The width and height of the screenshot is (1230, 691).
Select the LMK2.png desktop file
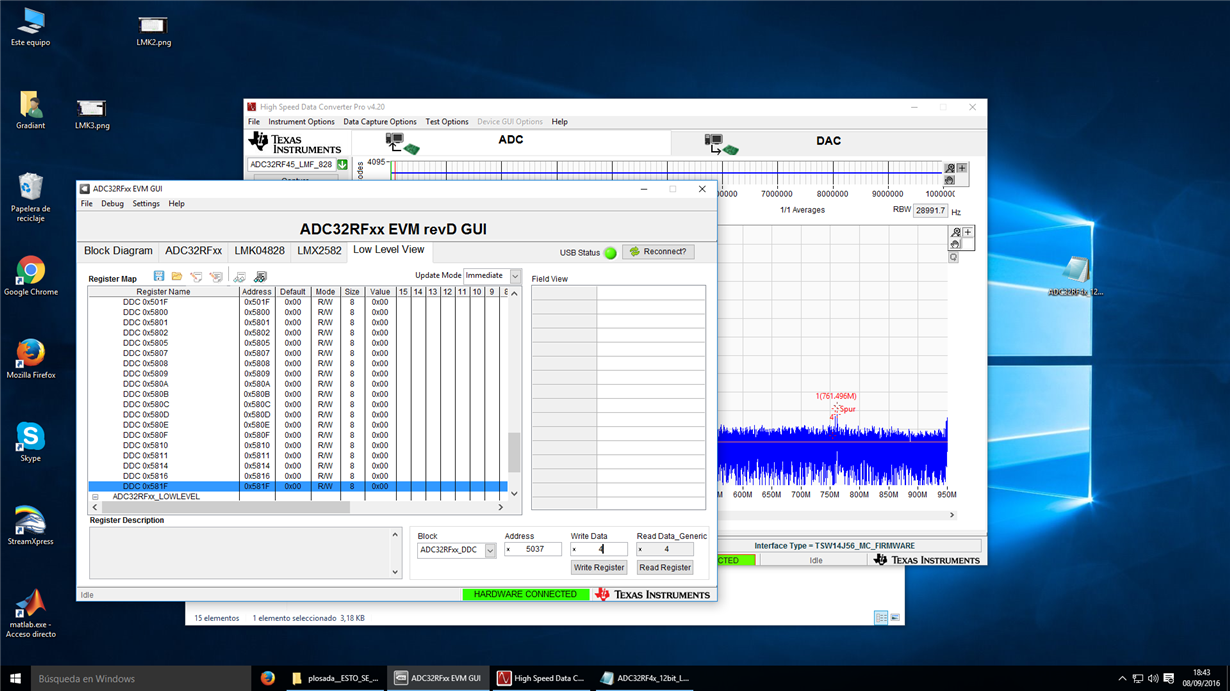pyautogui.click(x=153, y=29)
